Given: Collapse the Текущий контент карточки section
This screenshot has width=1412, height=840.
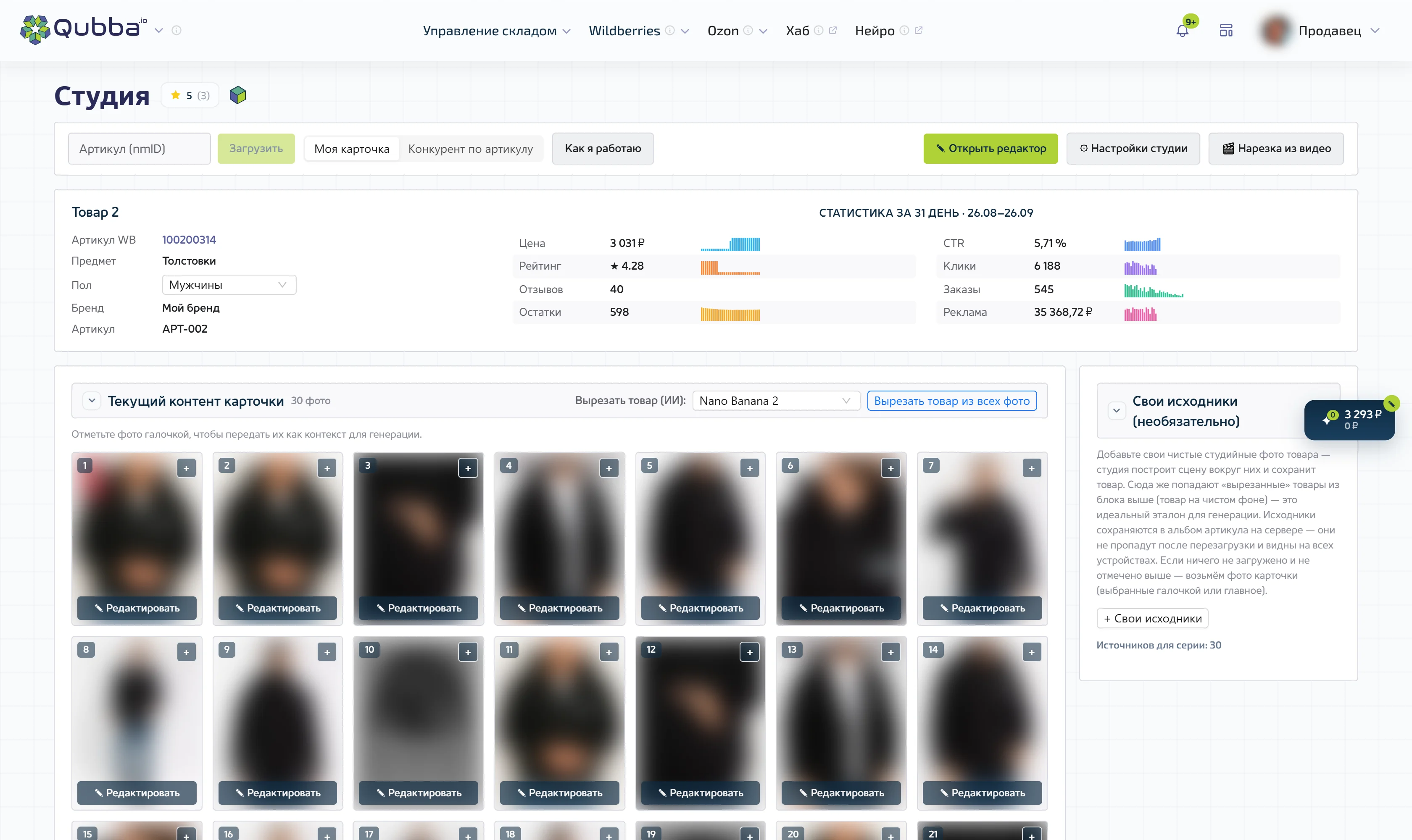Looking at the screenshot, I should tap(92, 401).
